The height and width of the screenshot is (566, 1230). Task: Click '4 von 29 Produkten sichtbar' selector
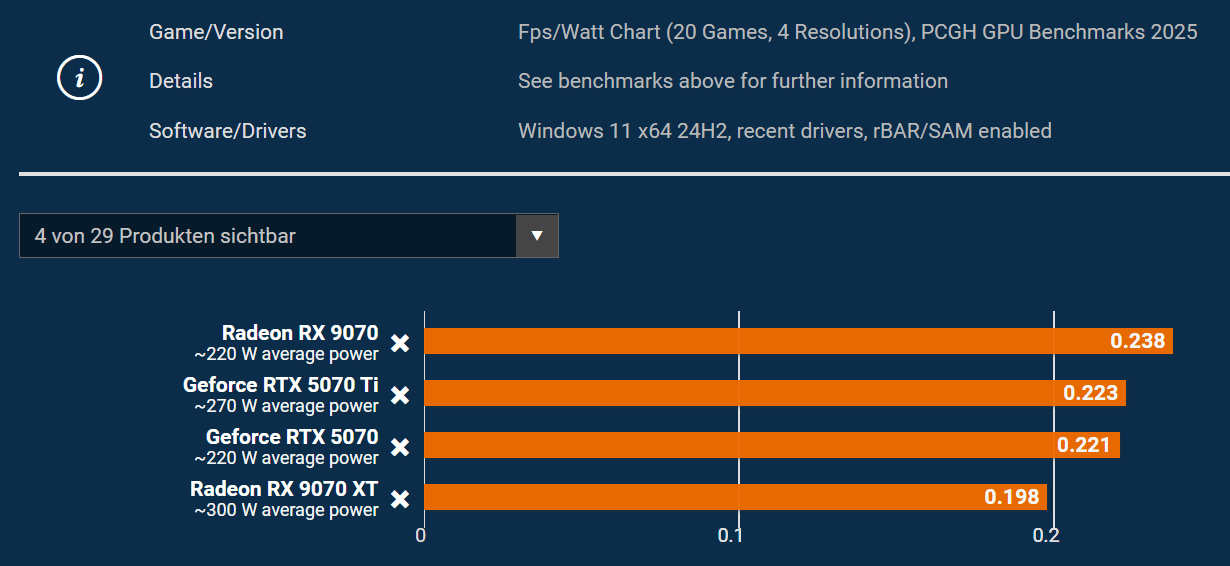288,236
